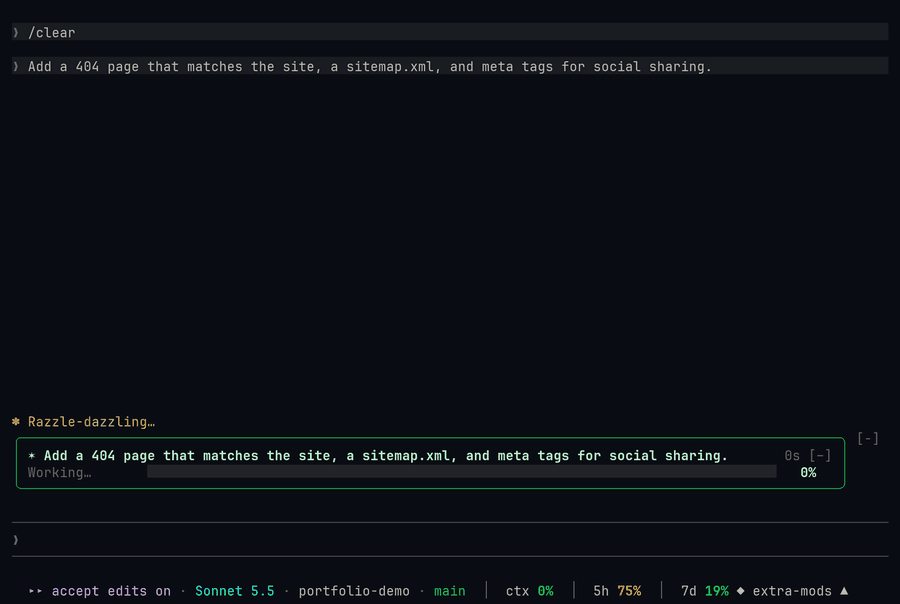Click the task progress bar
900x604 pixels.
pos(461,472)
